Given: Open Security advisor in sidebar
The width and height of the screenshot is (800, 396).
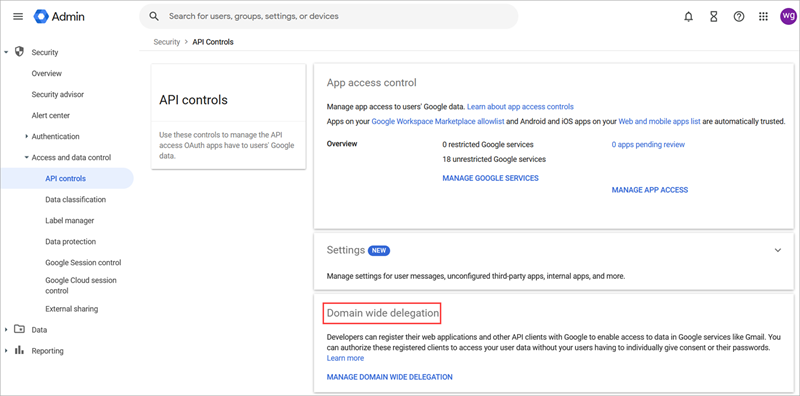Looking at the screenshot, I should [58, 94].
